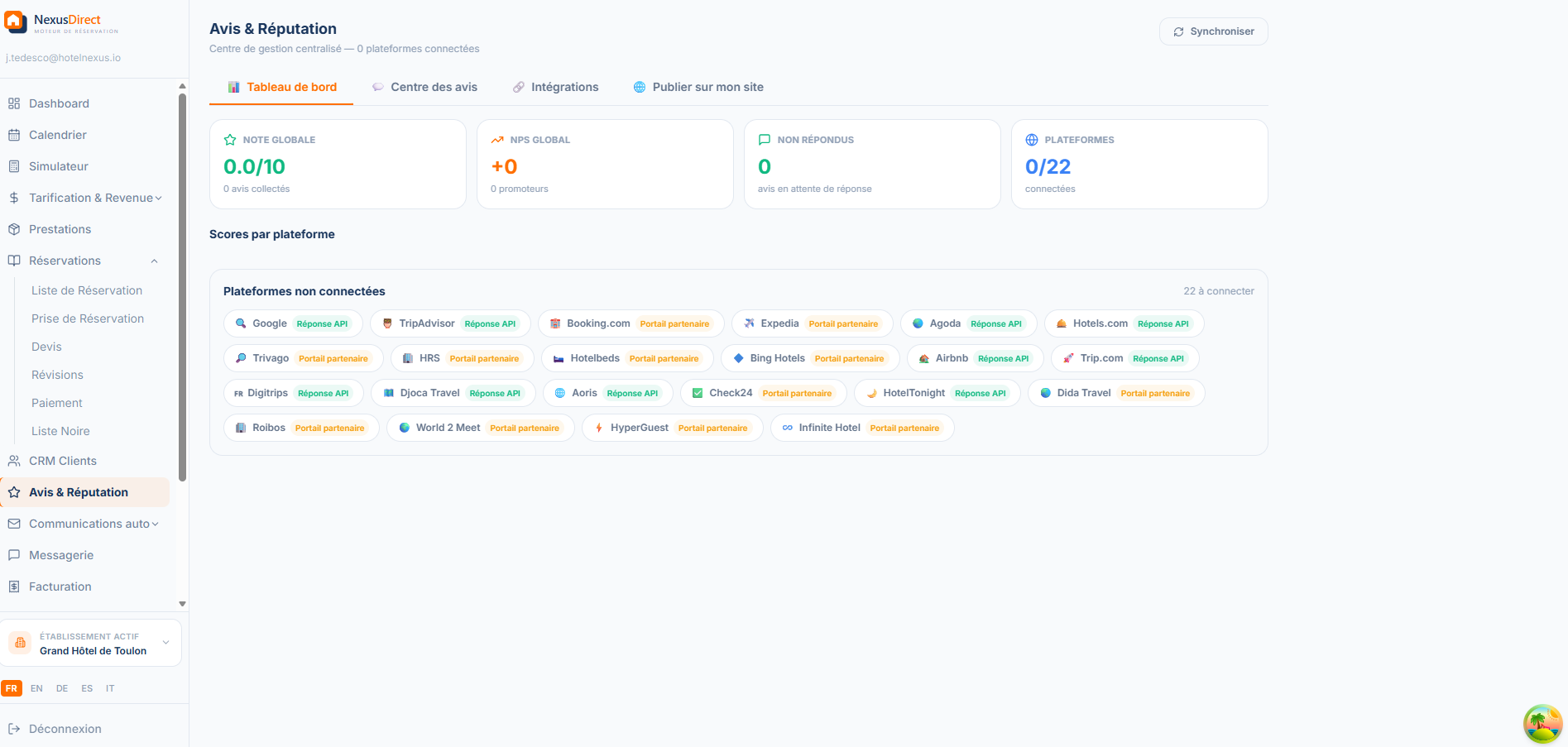Open the Intégrations tab
Screen dimensions: 1568x747
click(x=555, y=87)
